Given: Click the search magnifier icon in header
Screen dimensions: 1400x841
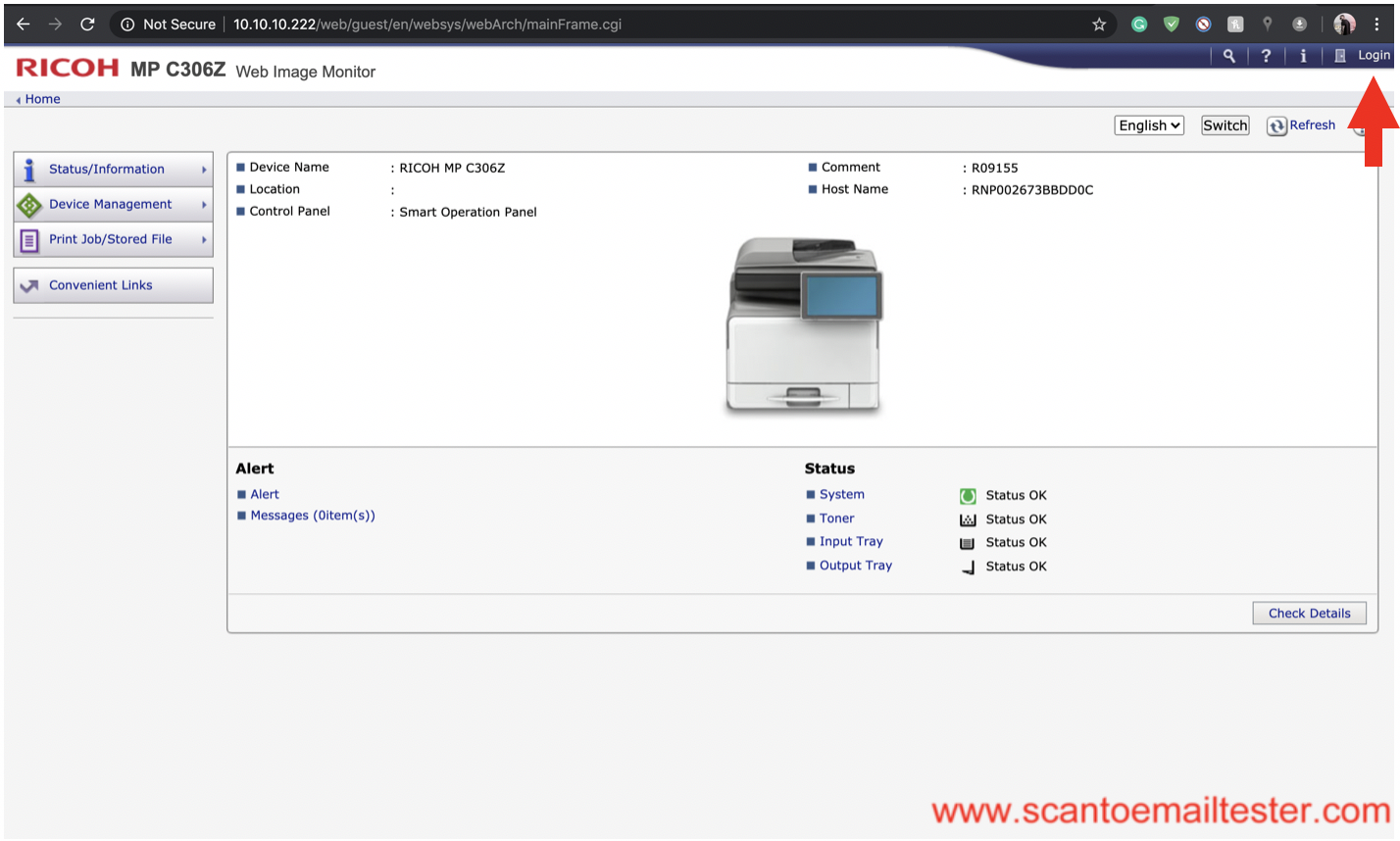Looking at the screenshot, I should pyautogui.click(x=1228, y=56).
